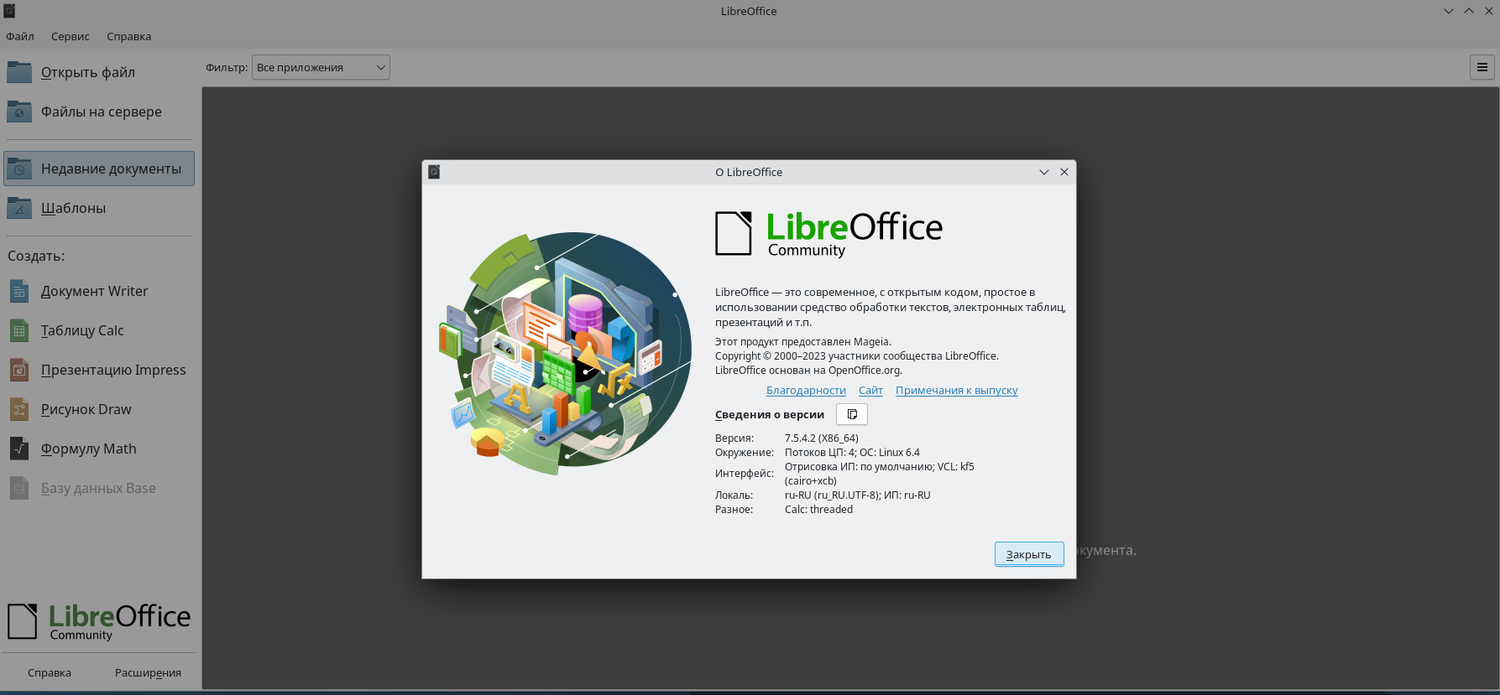Image resolution: width=1500 pixels, height=695 pixels.
Task: Click the LibreOffice Community logo in dialog
Action: 829,234
